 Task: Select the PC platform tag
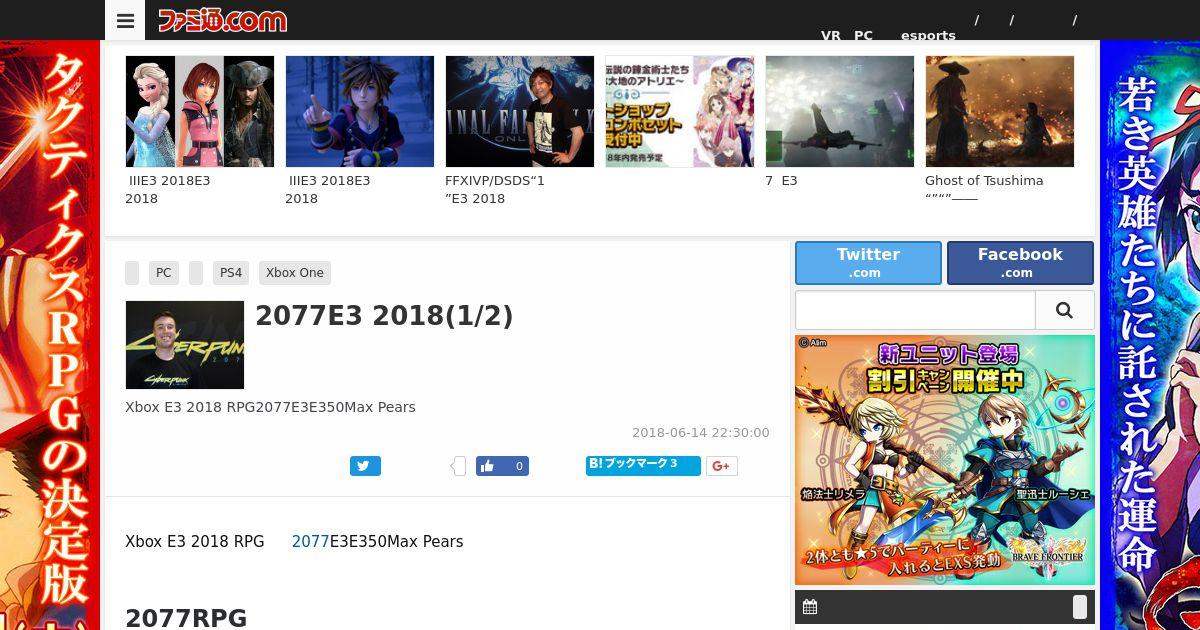click(x=163, y=273)
